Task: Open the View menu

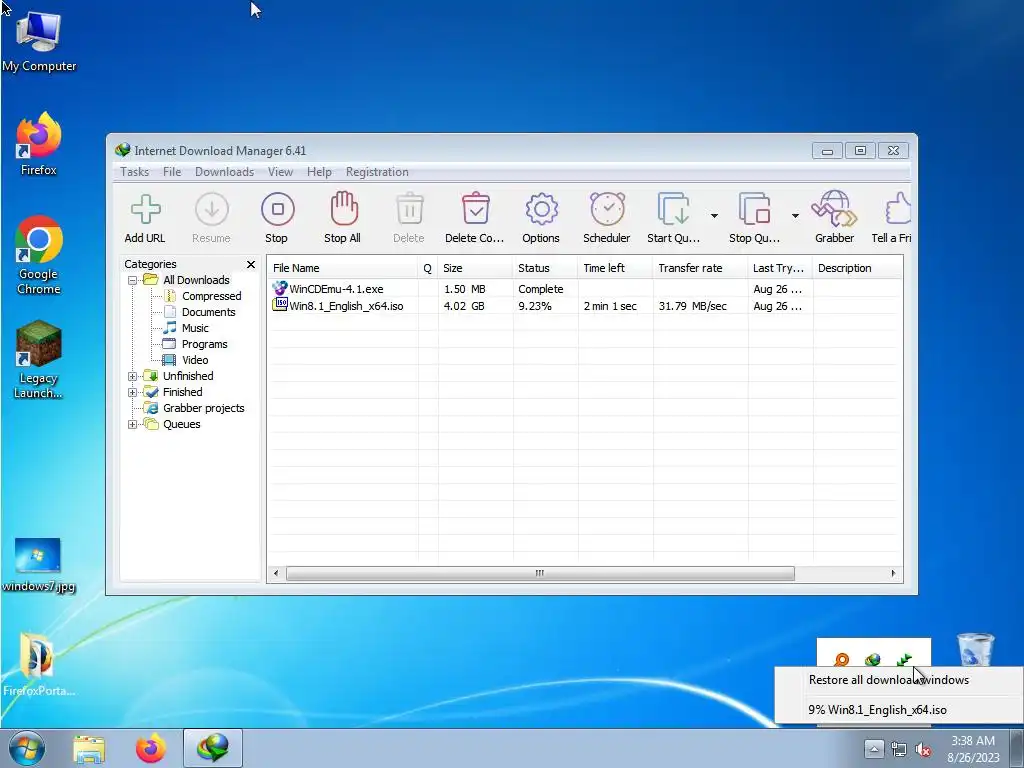Action: [280, 172]
